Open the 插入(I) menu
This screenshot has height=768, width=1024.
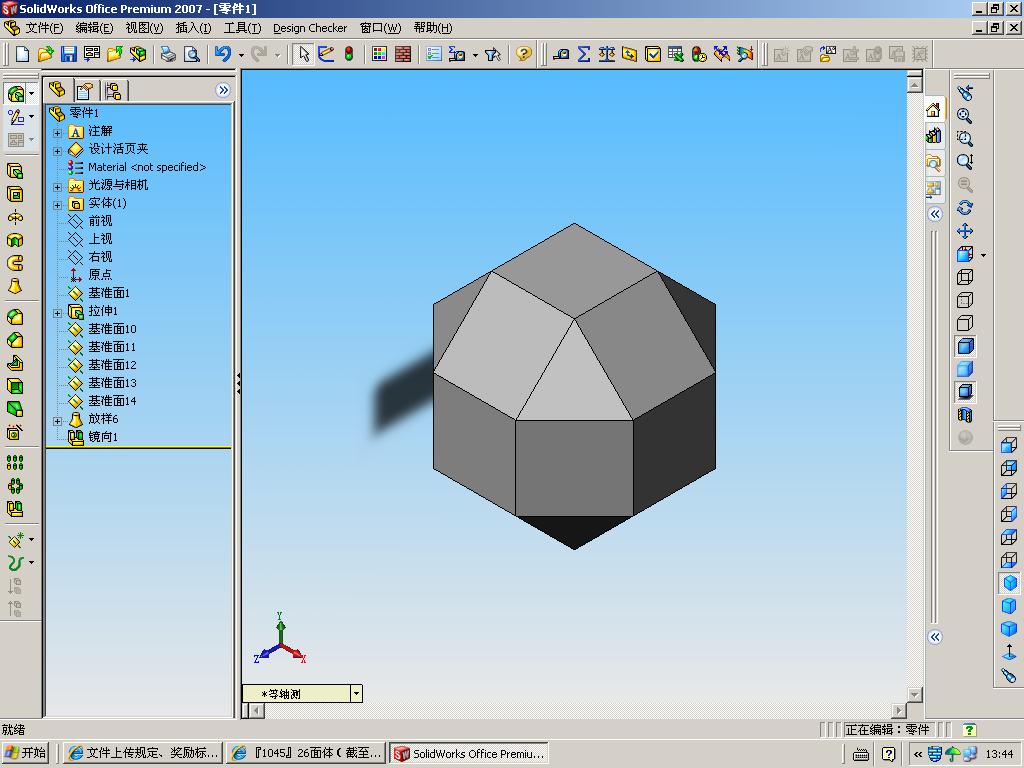[x=193, y=28]
